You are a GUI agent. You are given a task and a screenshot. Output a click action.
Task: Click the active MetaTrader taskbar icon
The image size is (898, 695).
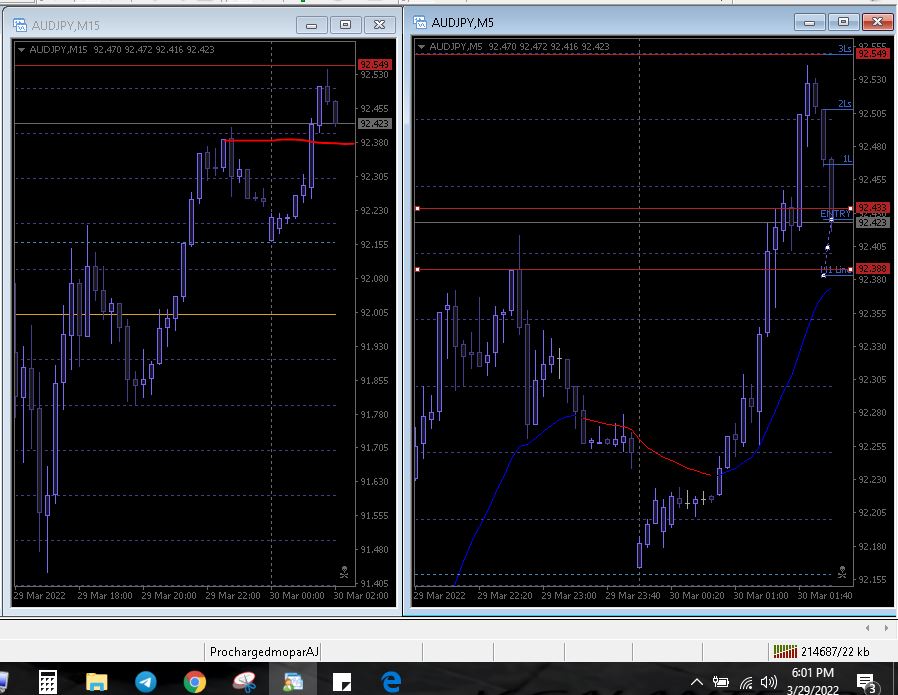click(293, 682)
